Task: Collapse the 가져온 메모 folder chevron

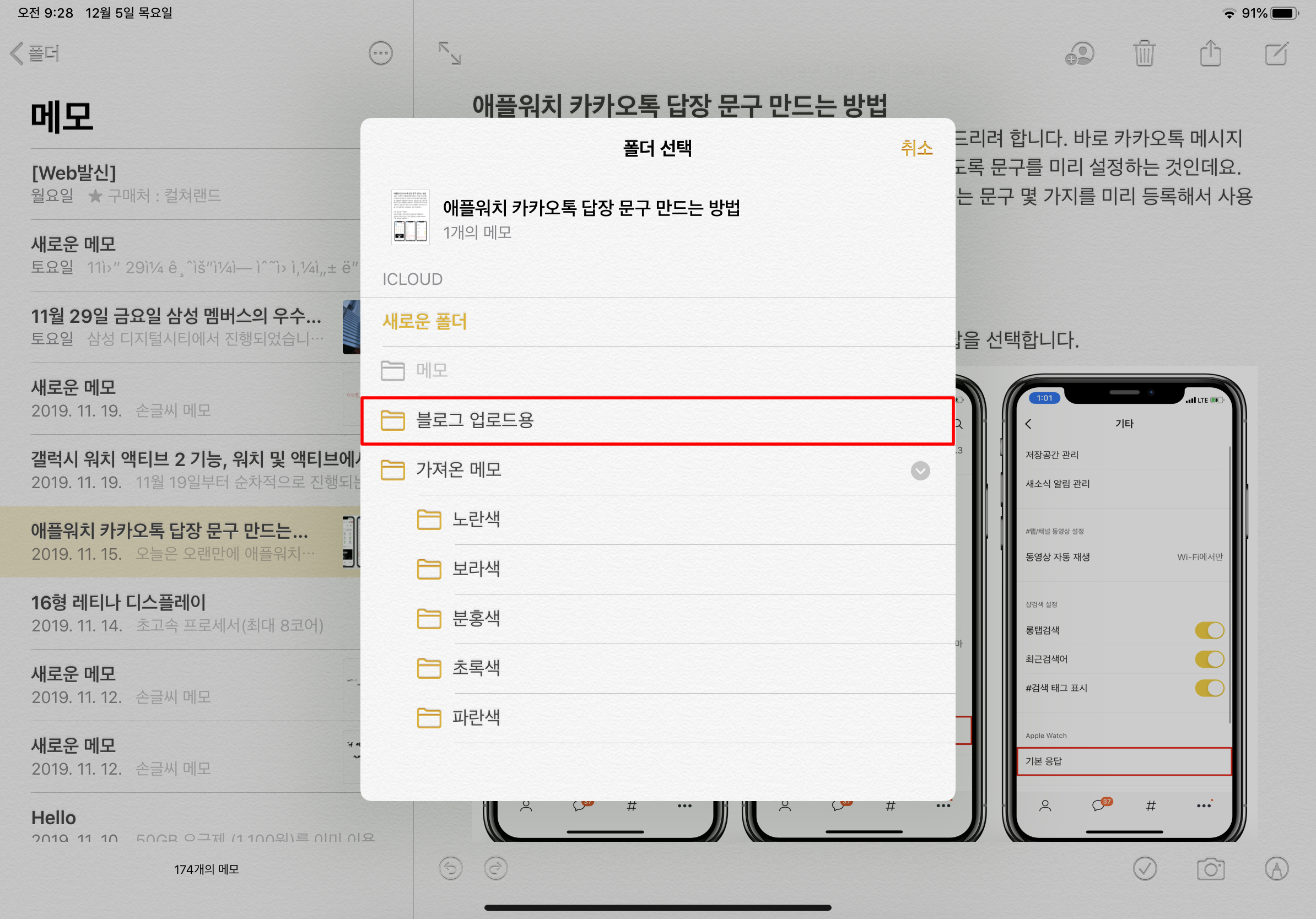Action: coord(920,471)
